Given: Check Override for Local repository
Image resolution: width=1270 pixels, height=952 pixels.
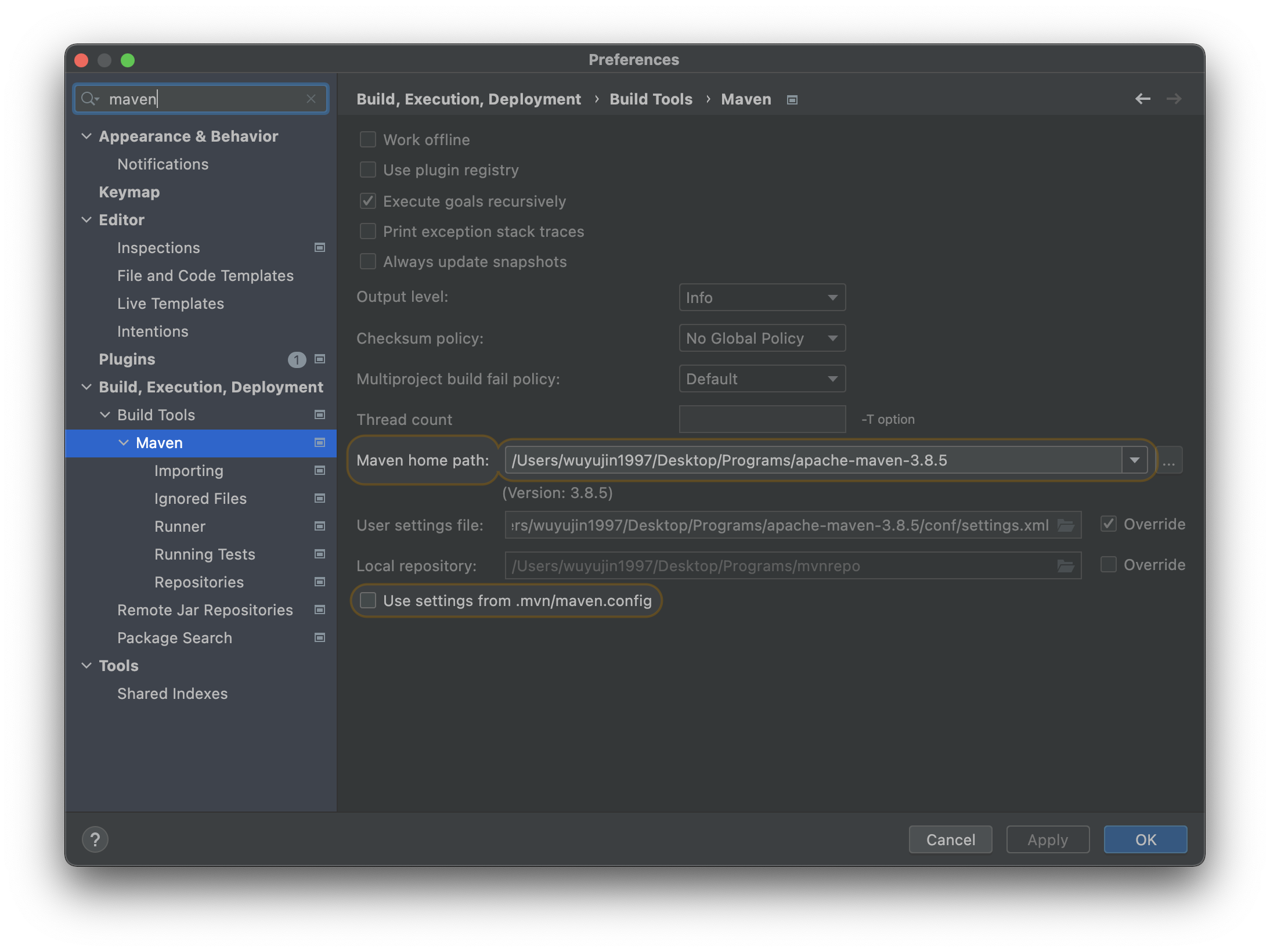Looking at the screenshot, I should (1109, 565).
